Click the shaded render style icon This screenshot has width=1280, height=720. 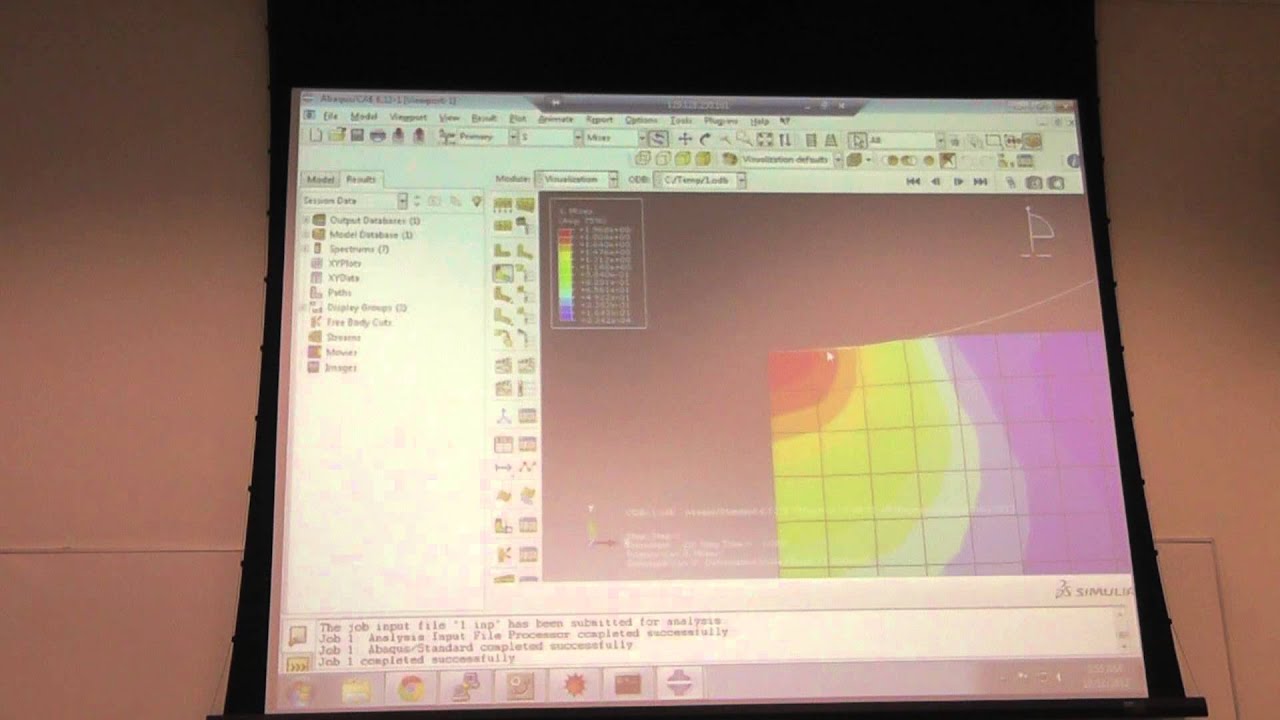pos(703,158)
